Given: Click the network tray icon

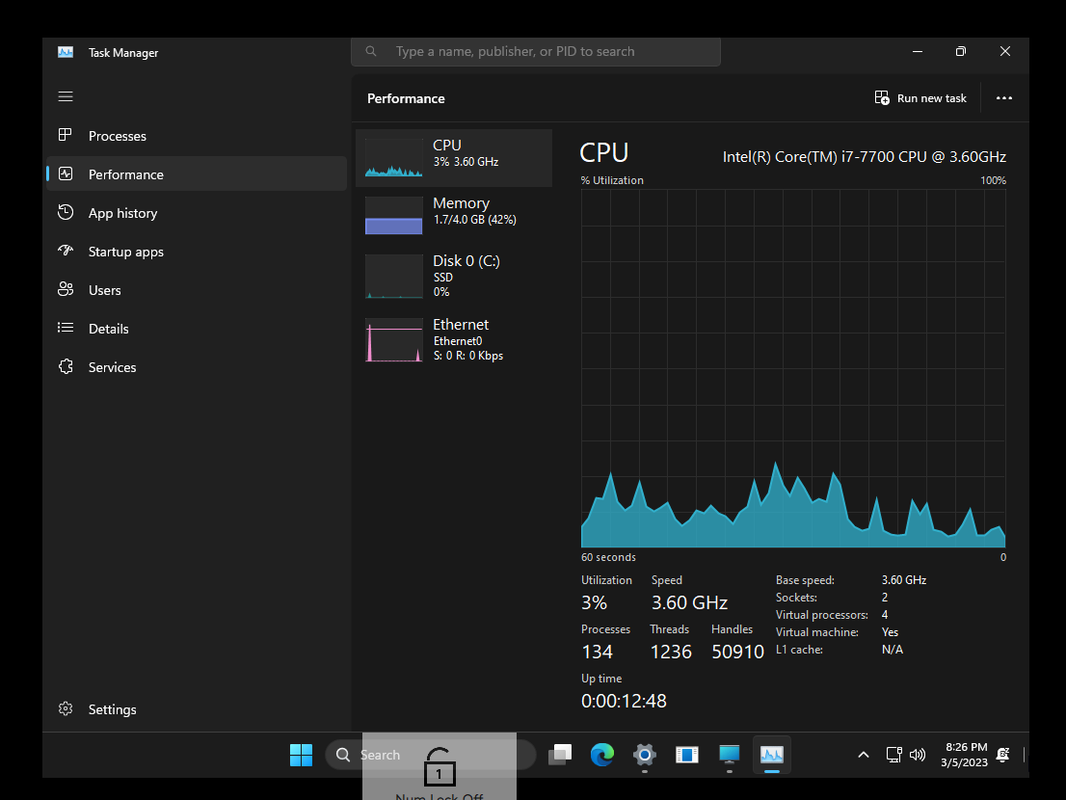Looking at the screenshot, I should point(894,755).
